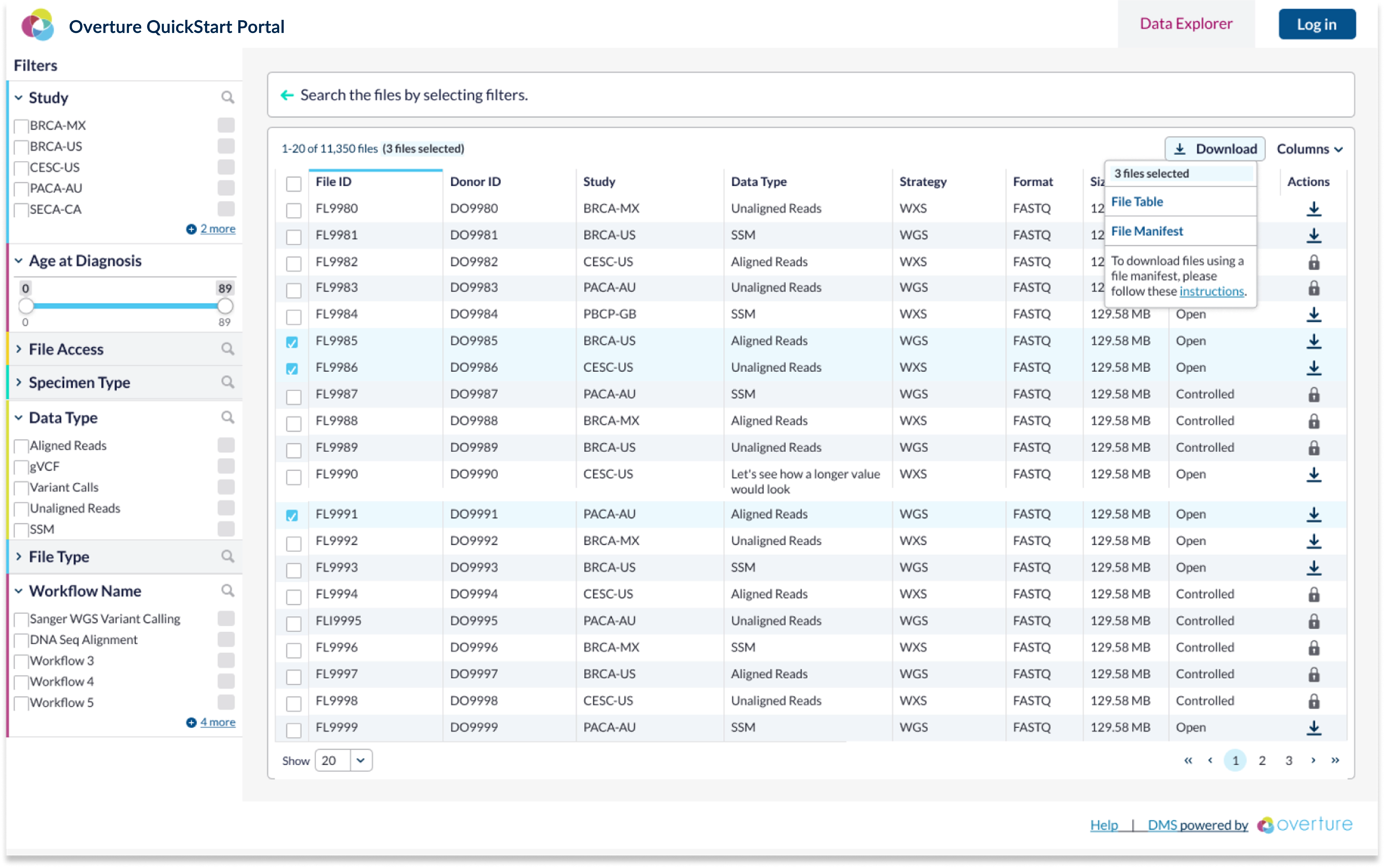Download file FL9990 using its action icon
Image resolution: width=1385 pixels, height=868 pixels.
(x=1314, y=475)
